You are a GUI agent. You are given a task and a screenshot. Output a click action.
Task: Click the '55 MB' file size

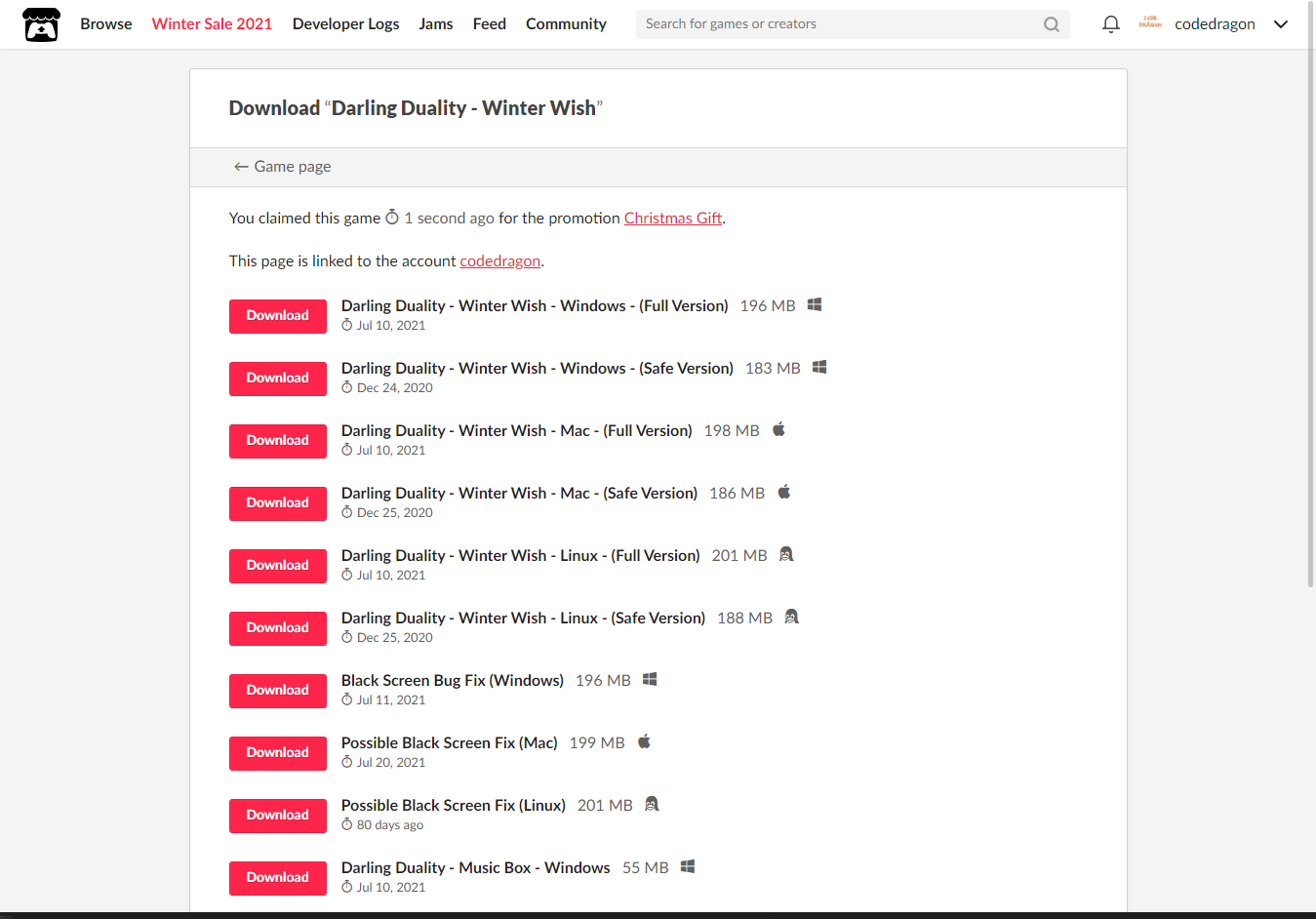pyautogui.click(x=646, y=867)
